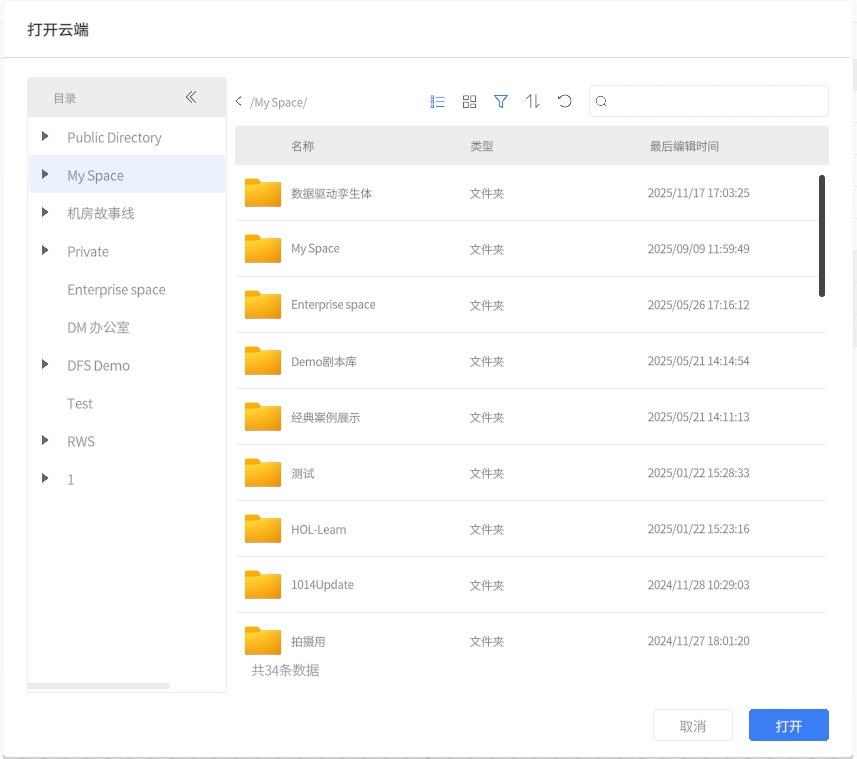Go back using path arrow
This screenshot has width=857, height=759.
(x=239, y=102)
